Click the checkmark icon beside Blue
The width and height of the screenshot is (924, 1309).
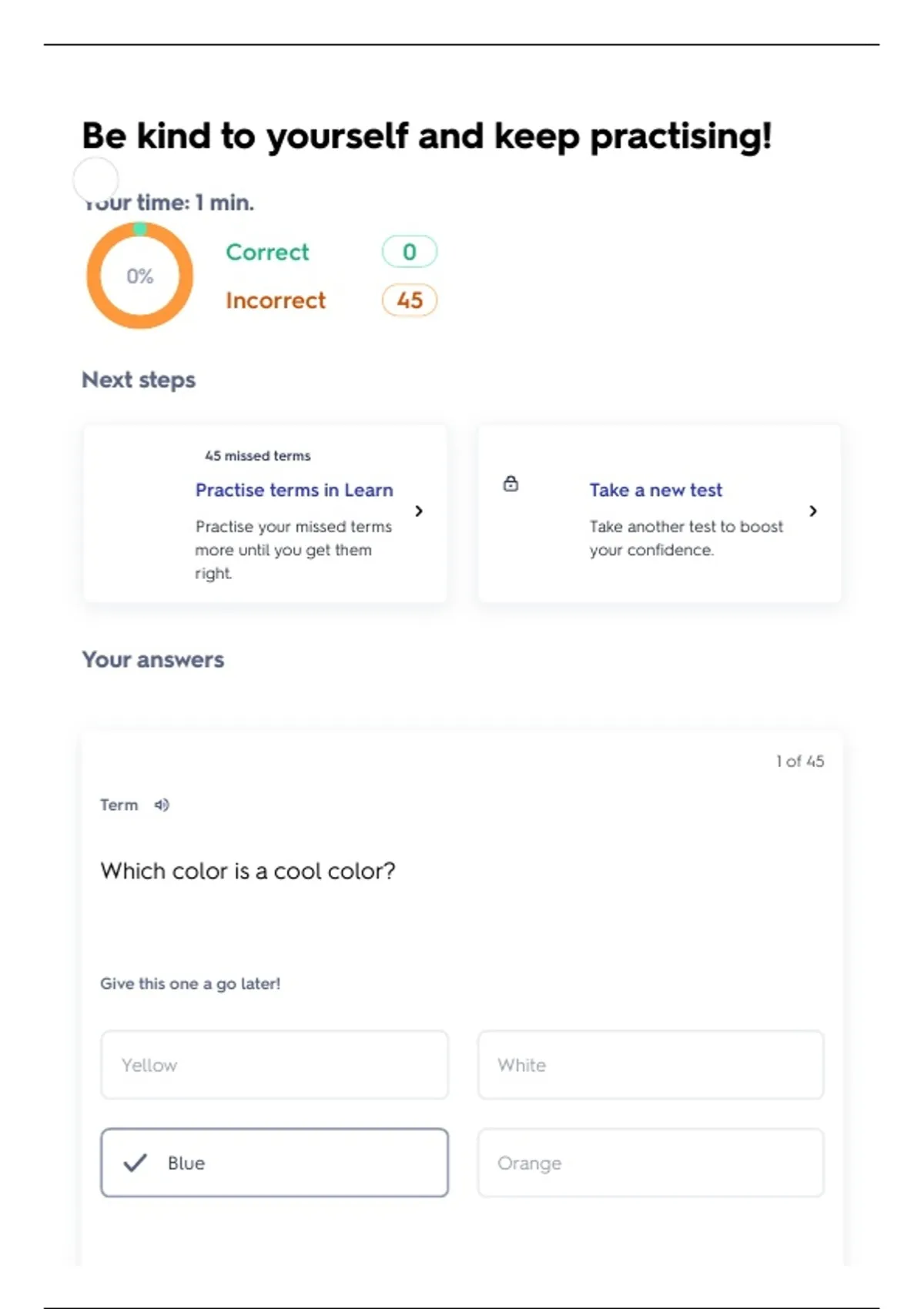point(136,1163)
